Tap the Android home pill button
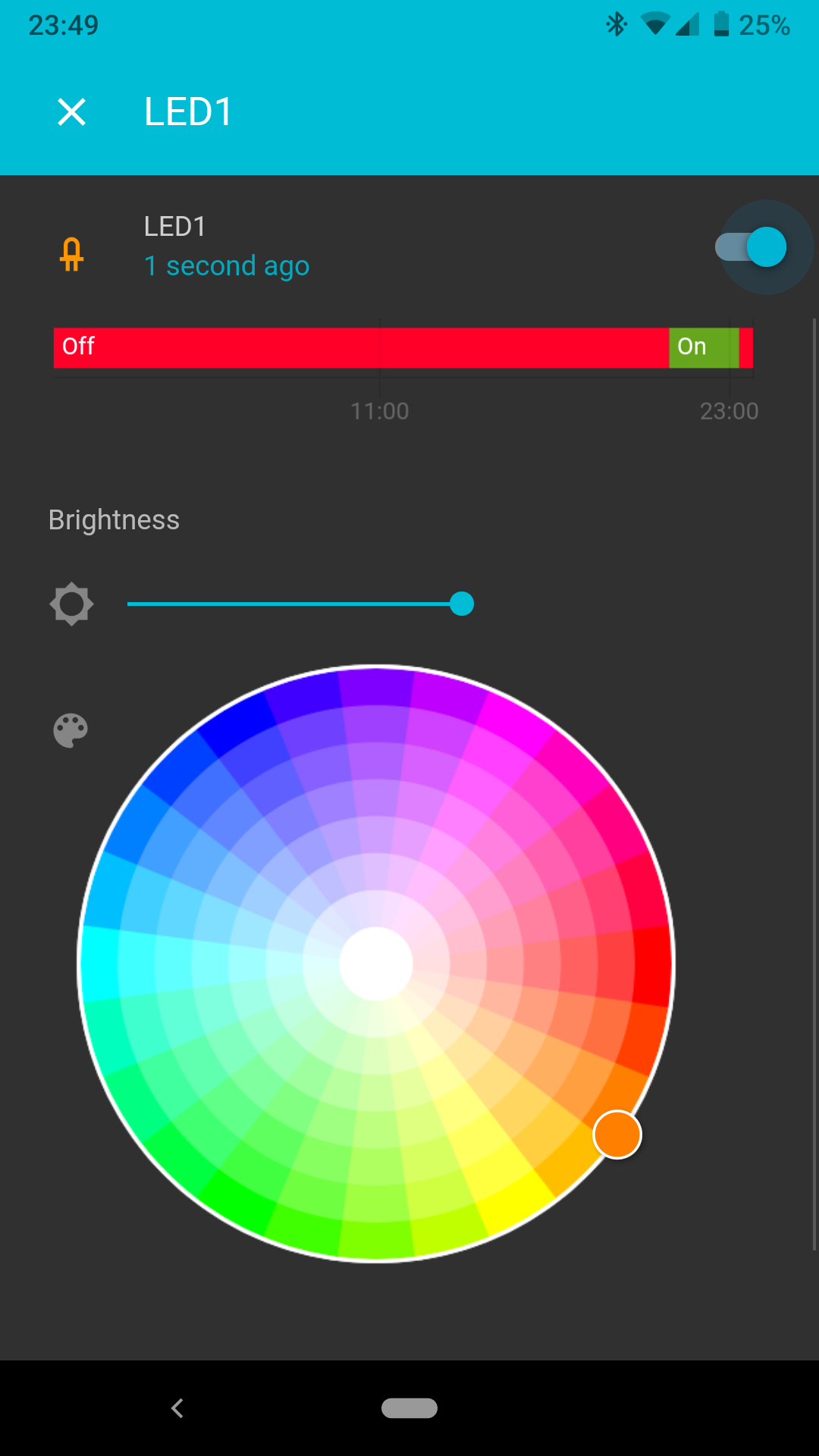This screenshot has width=819, height=1456. click(409, 1408)
